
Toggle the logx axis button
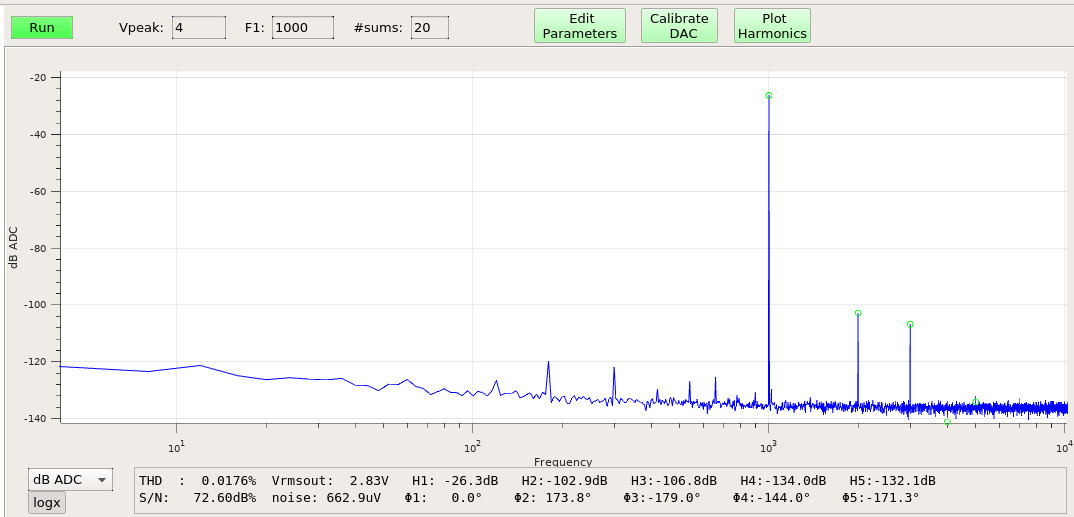(x=47, y=503)
